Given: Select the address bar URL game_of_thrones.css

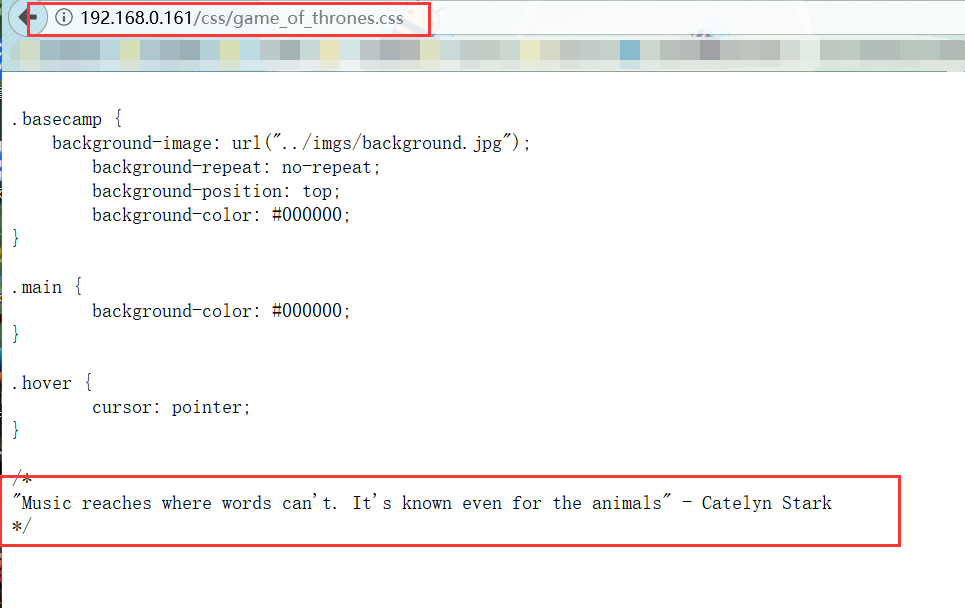Looking at the screenshot, I should [x=242, y=18].
